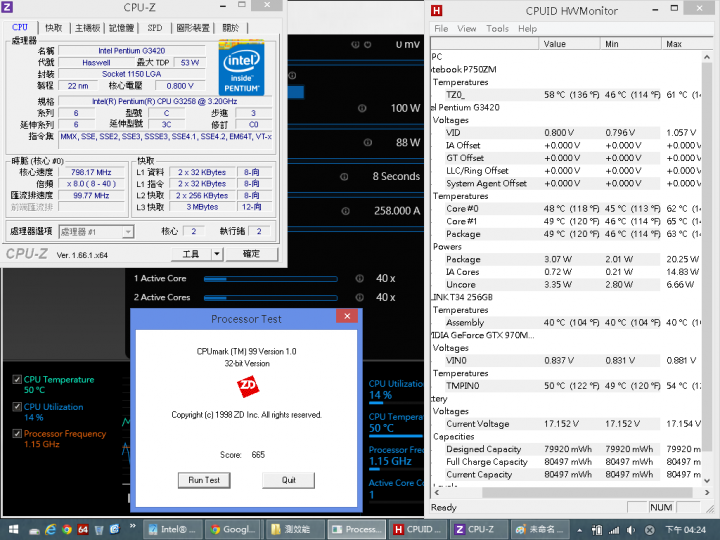Open the 關於 tab in CPU-Z
Viewport: 720px width, 540px height.
231,28
